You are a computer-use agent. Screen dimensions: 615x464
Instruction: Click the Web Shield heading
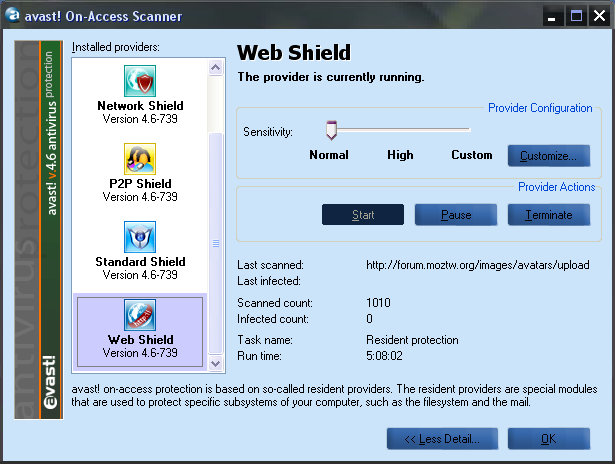click(x=294, y=53)
